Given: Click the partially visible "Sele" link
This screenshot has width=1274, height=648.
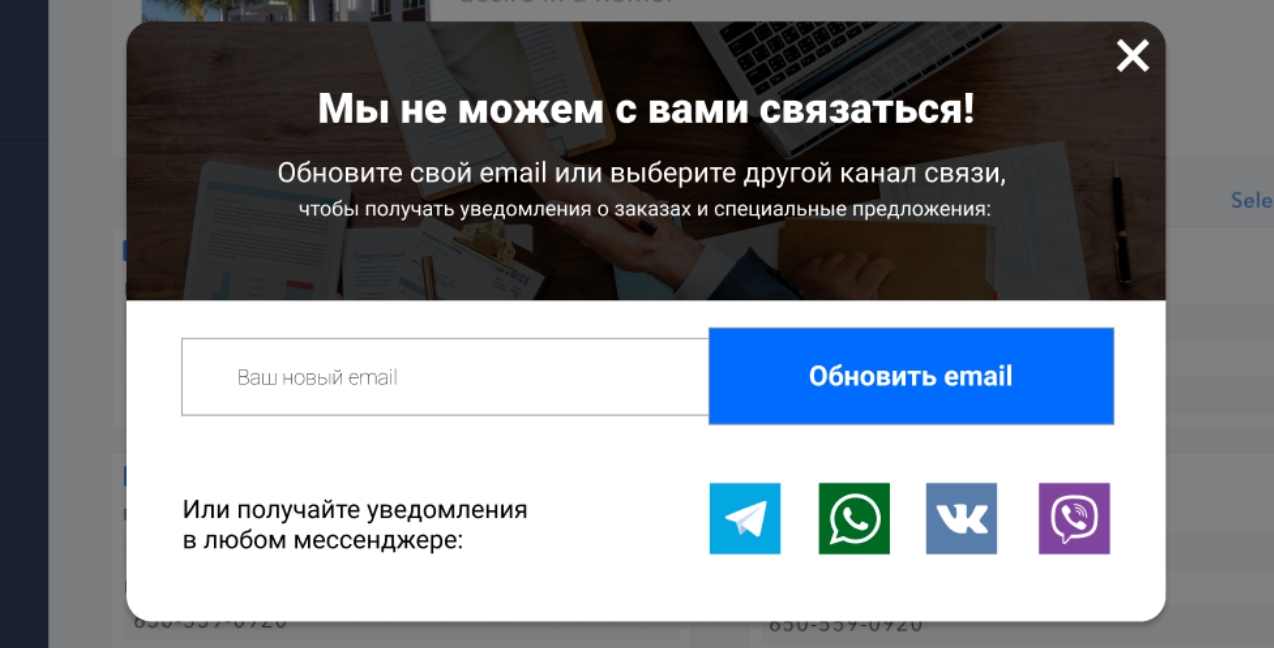Looking at the screenshot, I should point(1252,200).
